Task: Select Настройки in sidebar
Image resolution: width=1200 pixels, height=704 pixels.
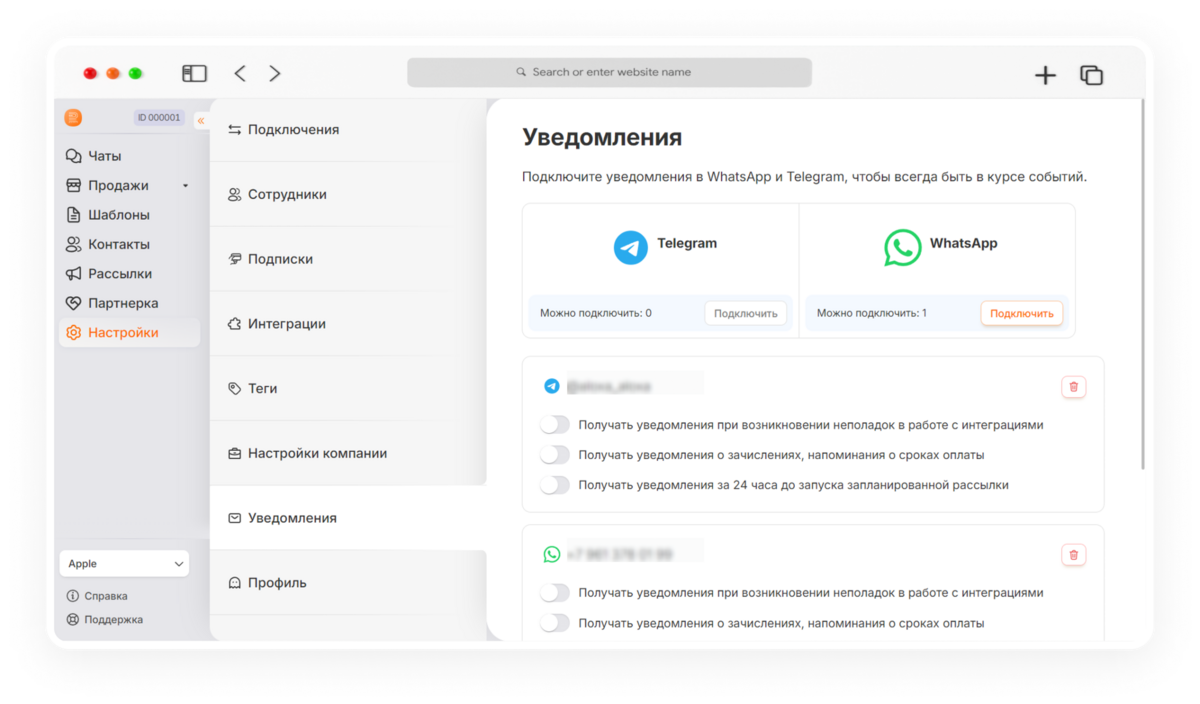Action: (128, 333)
